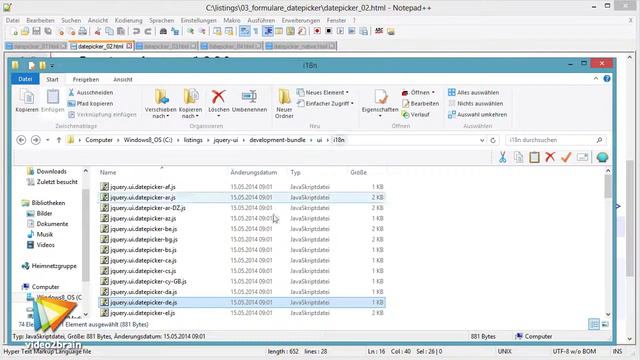Click the teal shell icon right of the checkmark

tap(602, 157)
